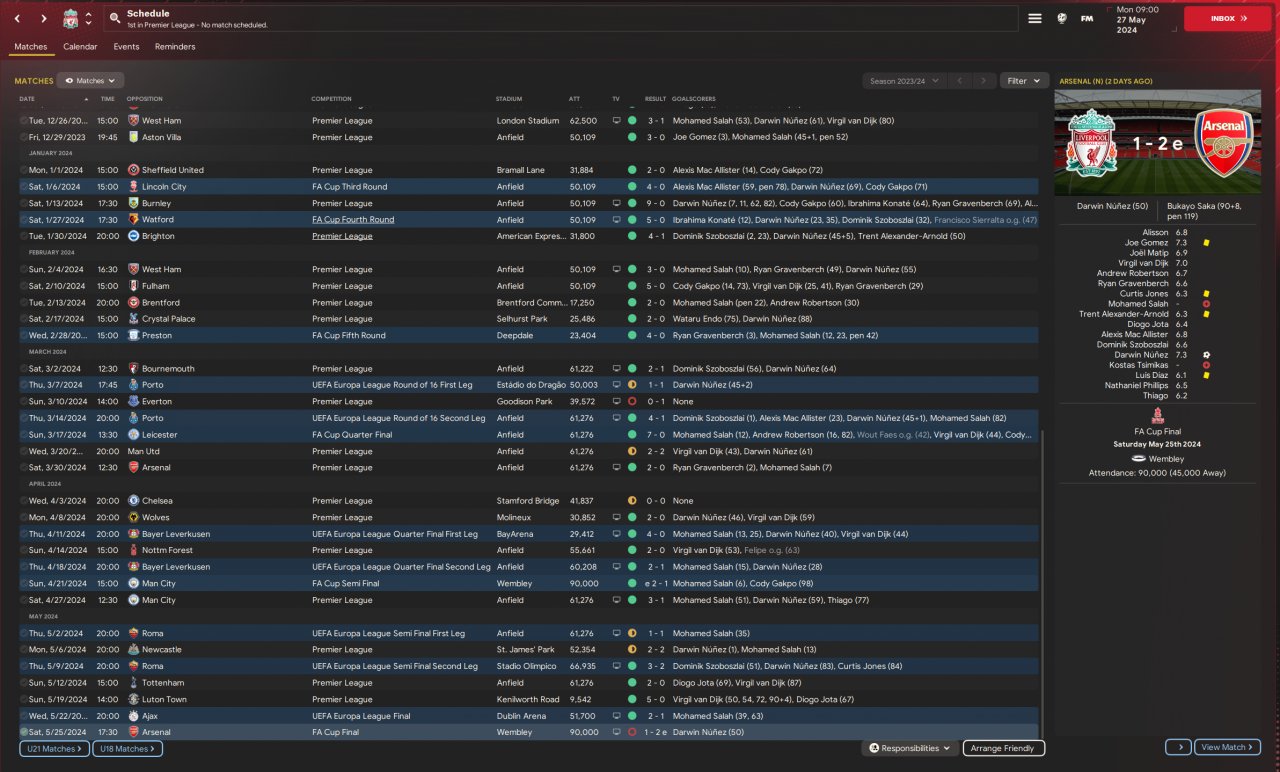
Task: Click Arsenal crest in the match preview panel
Action: (1223, 143)
